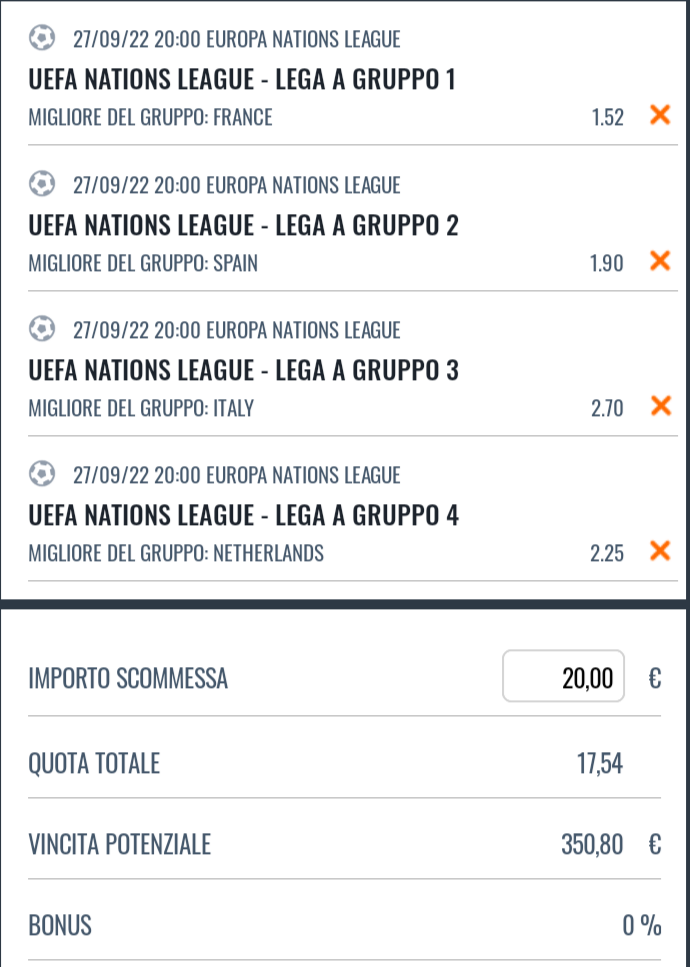690x967 pixels.
Task: Remove the Spain group winner bet
Action: click(x=659, y=262)
